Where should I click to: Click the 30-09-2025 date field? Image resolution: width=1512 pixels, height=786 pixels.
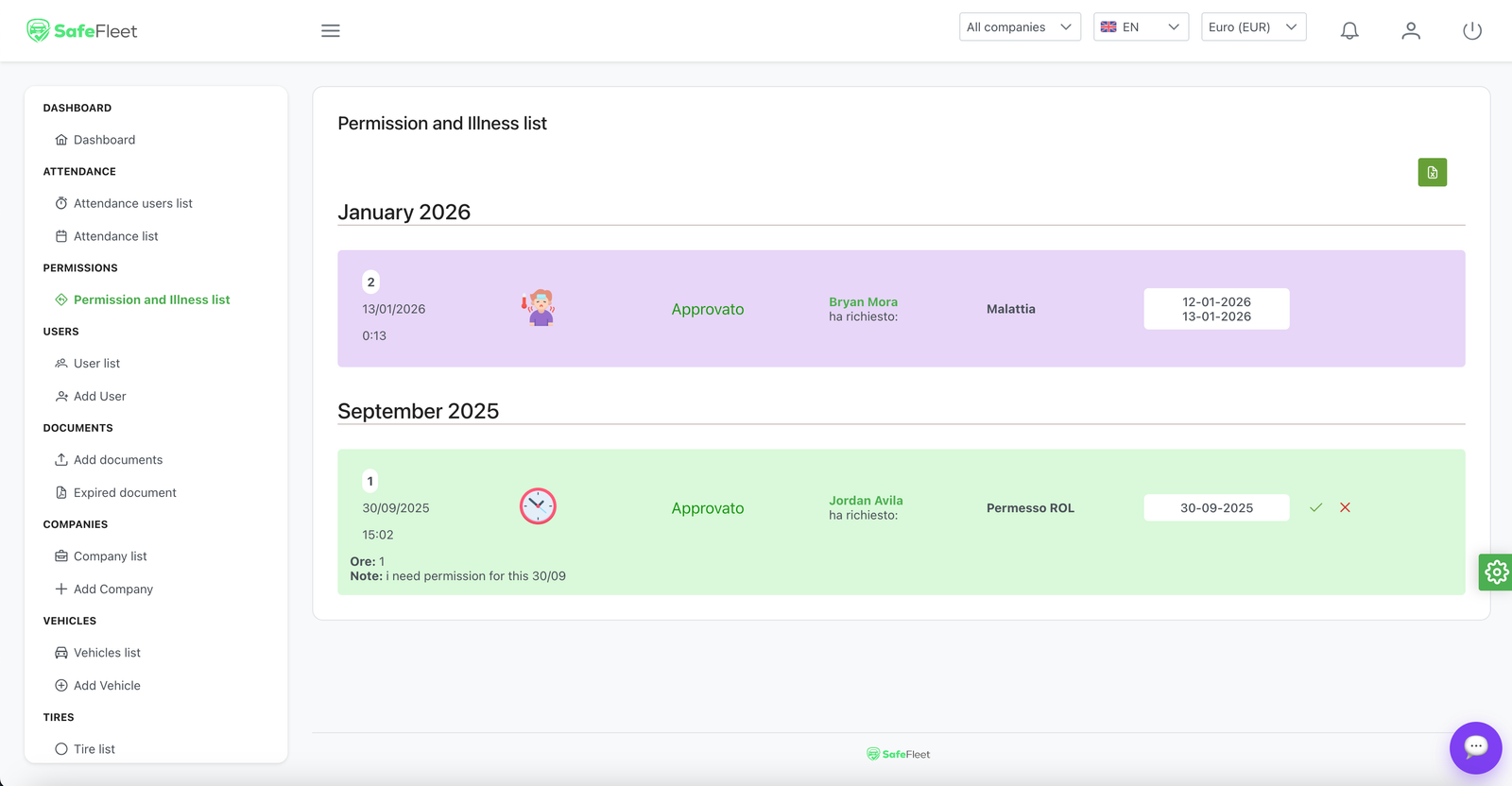coord(1216,508)
